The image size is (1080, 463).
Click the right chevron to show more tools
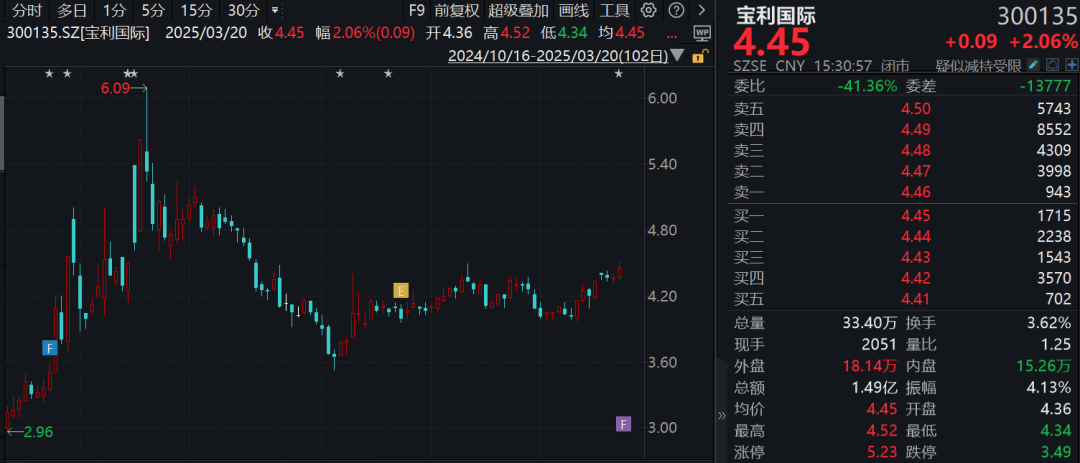(x=701, y=10)
